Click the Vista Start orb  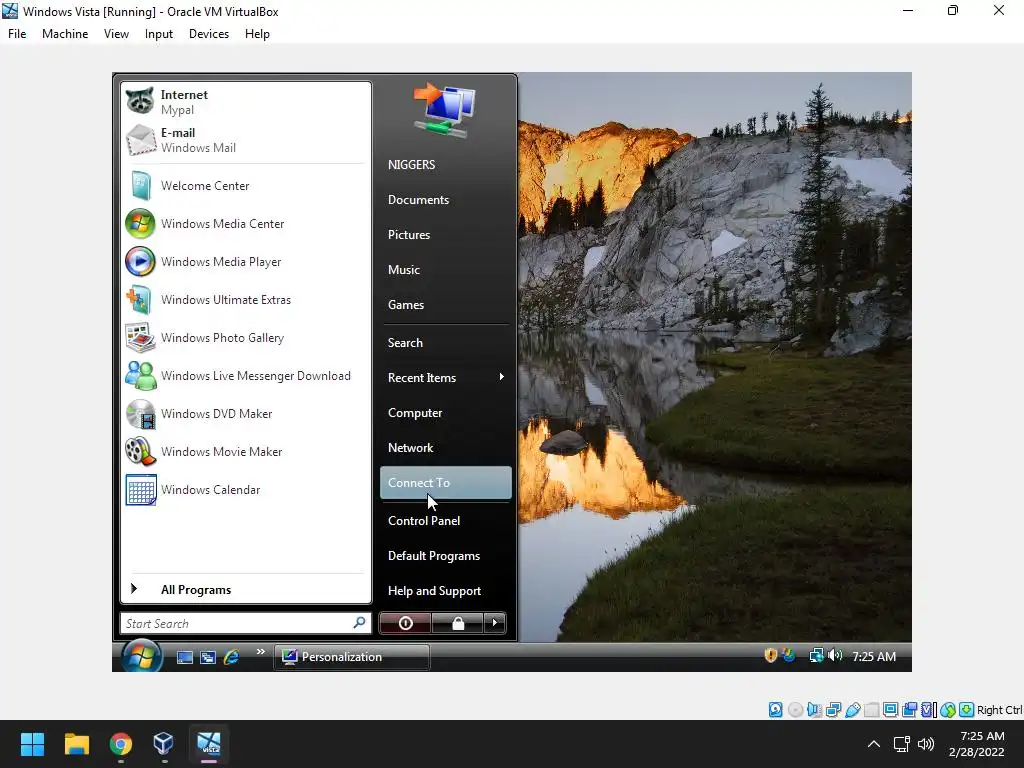coord(141,656)
